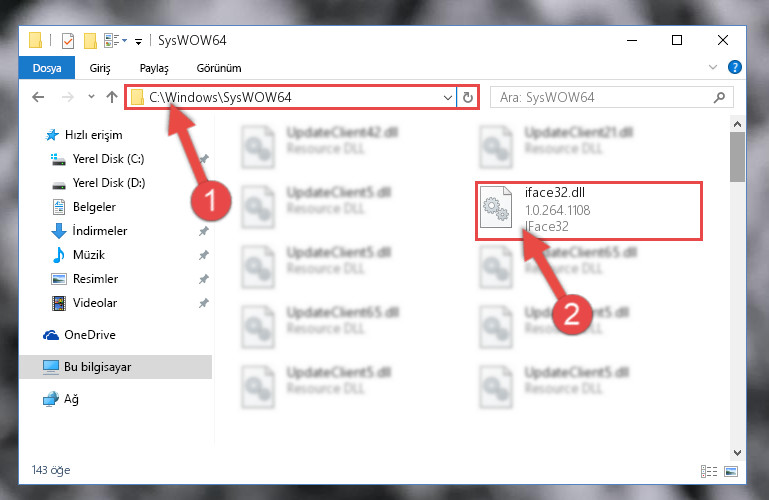Open the Paylaş ribbon tab
The image size is (769, 500).
click(154, 68)
